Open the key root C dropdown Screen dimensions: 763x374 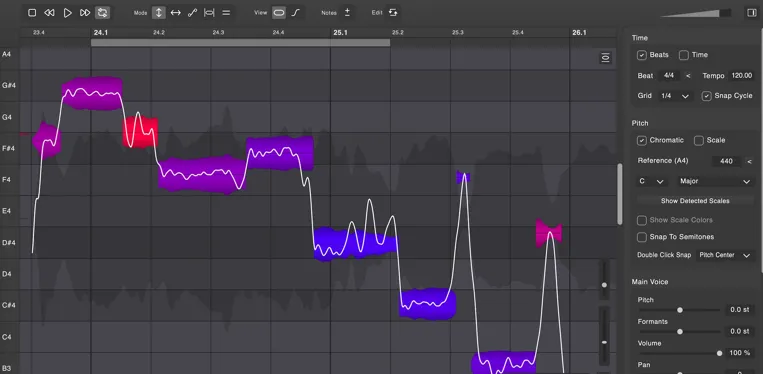(652, 181)
